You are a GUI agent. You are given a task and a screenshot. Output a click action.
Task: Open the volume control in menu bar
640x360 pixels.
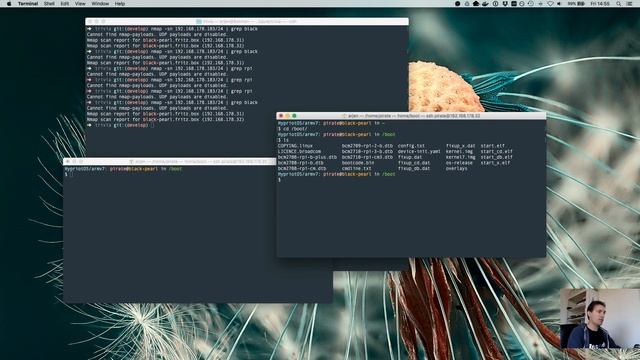pyautogui.click(x=559, y=4)
